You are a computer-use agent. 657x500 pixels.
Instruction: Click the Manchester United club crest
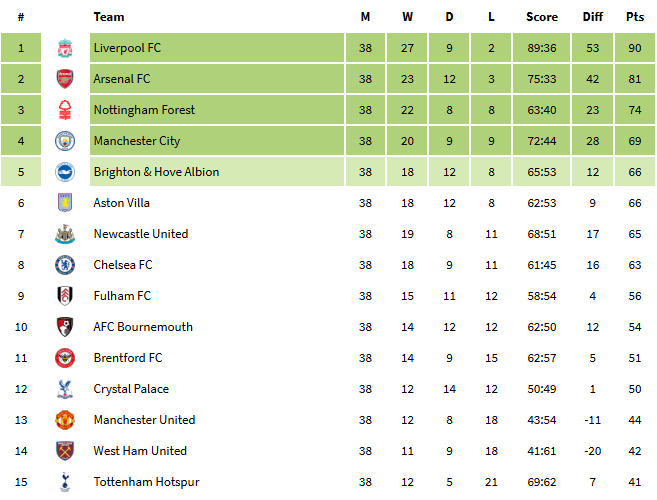(65, 420)
